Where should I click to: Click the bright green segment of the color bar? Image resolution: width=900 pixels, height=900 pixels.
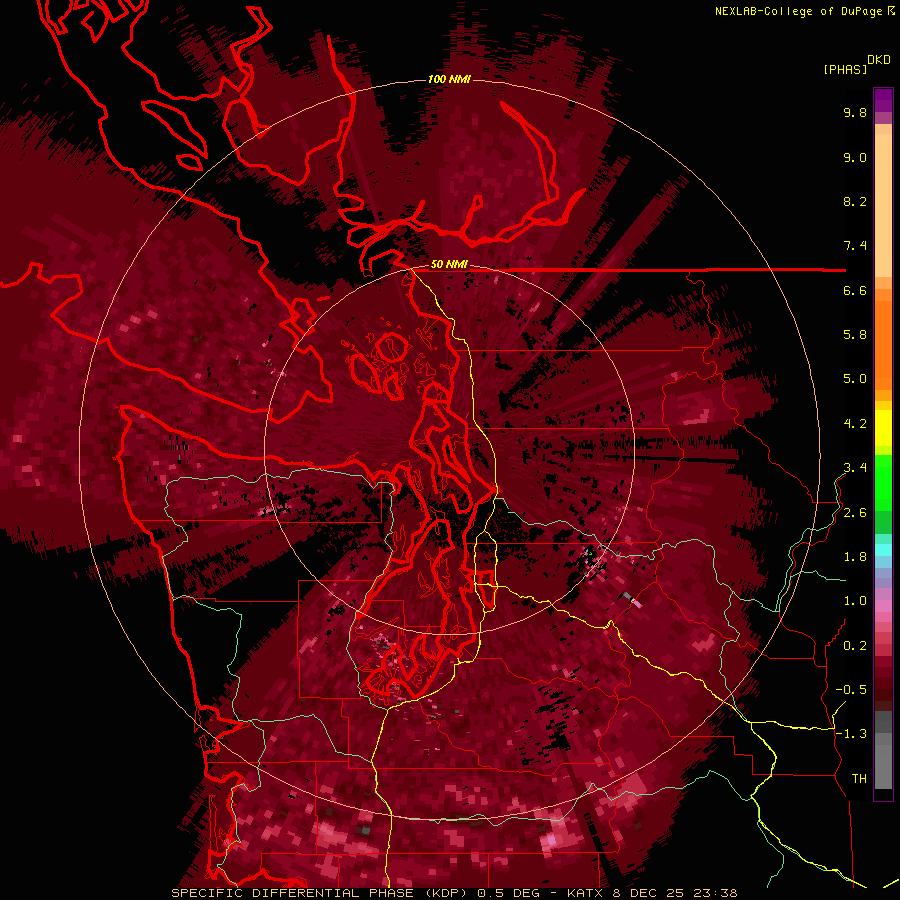point(883,482)
